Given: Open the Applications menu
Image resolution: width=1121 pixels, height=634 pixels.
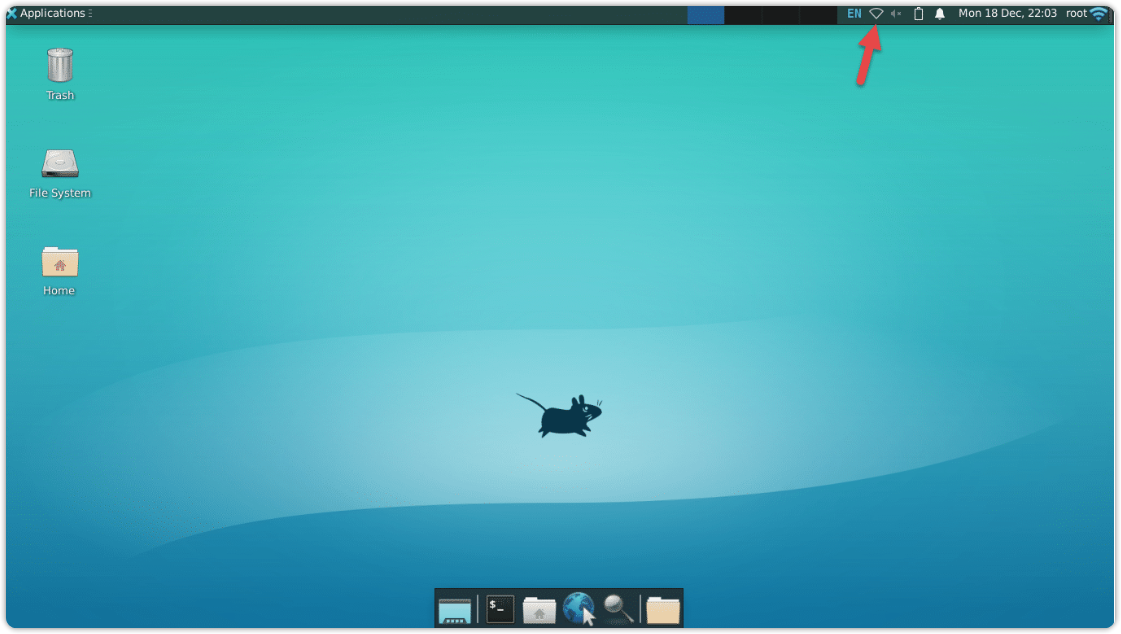Looking at the screenshot, I should pos(49,13).
